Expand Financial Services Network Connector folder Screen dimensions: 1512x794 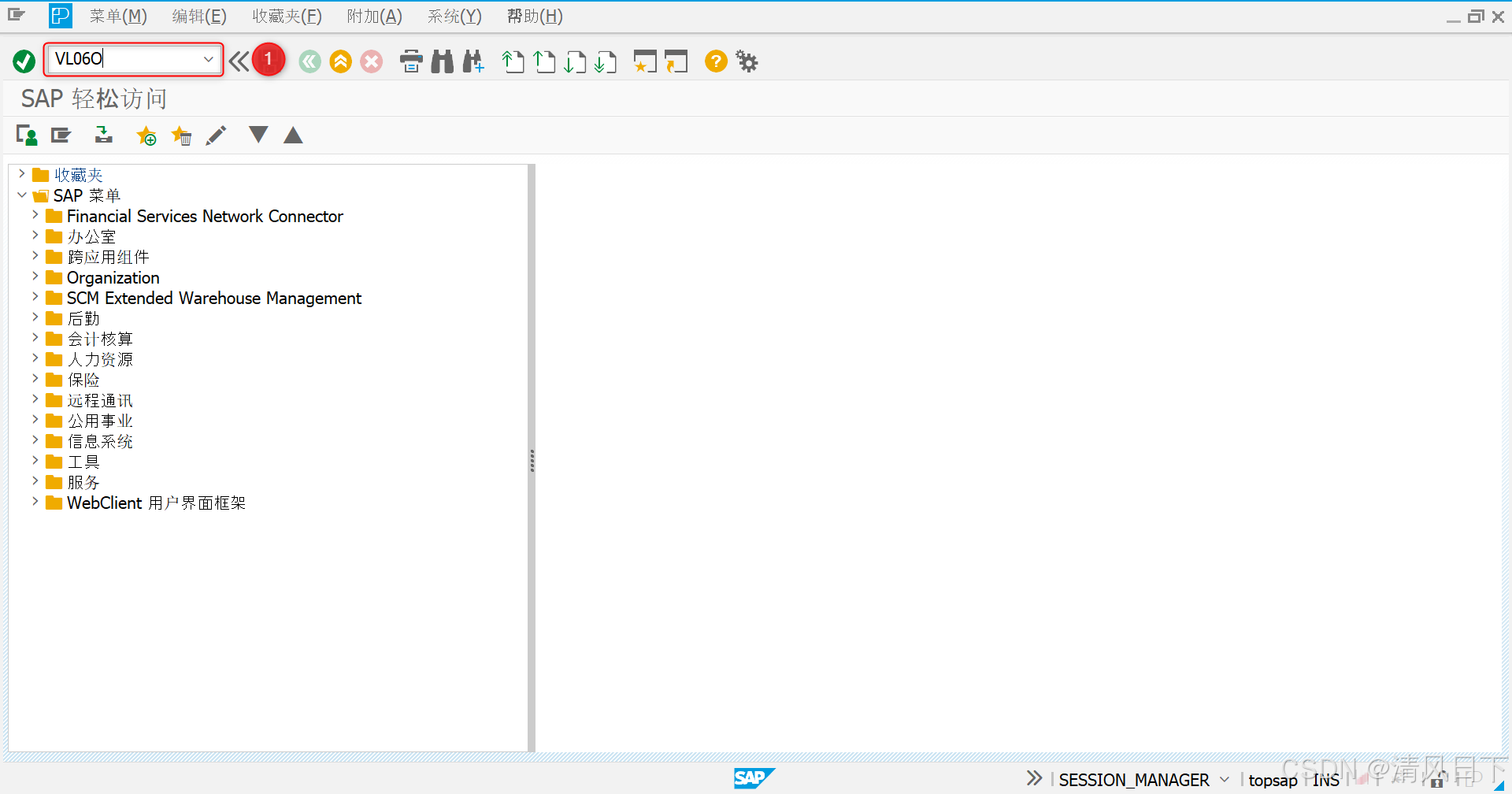[35, 215]
